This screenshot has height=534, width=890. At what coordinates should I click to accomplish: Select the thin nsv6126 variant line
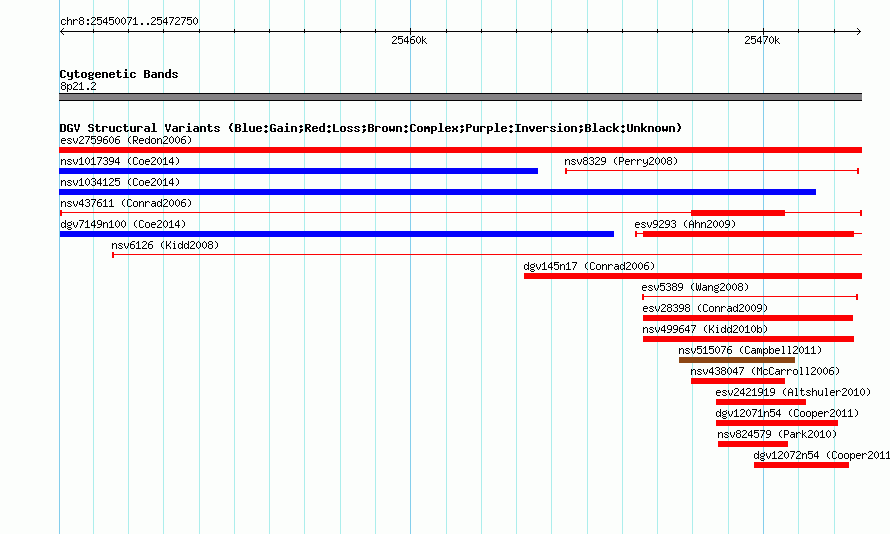[487, 255]
